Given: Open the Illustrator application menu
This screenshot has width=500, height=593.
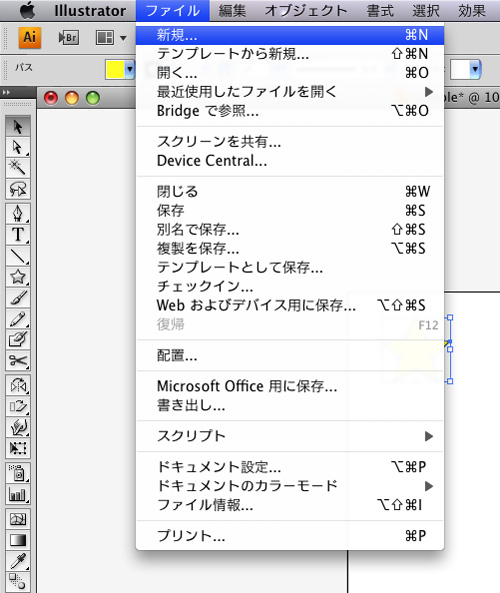Looking at the screenshot, I should (90, 11).
